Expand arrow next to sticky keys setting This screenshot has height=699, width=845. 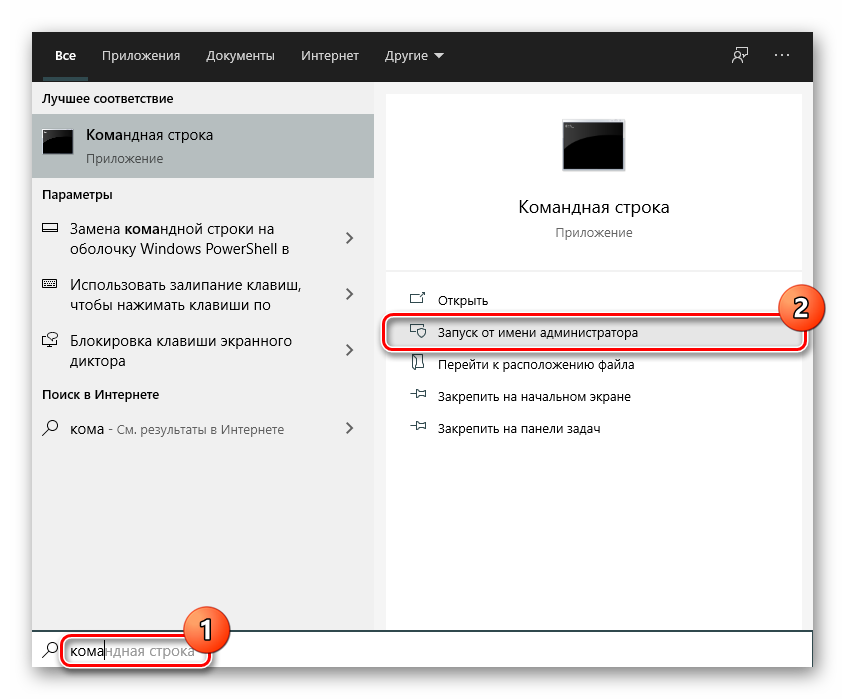(x=349, y=294)
